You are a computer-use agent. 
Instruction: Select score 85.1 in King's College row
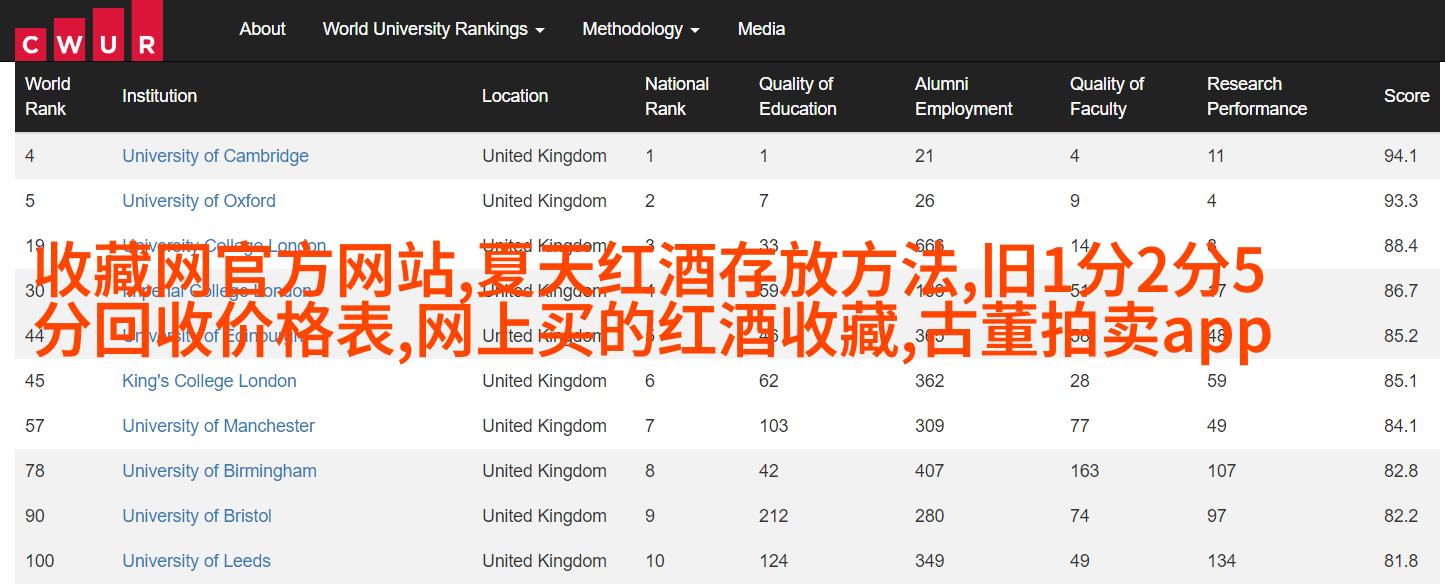click(1401, 381)
